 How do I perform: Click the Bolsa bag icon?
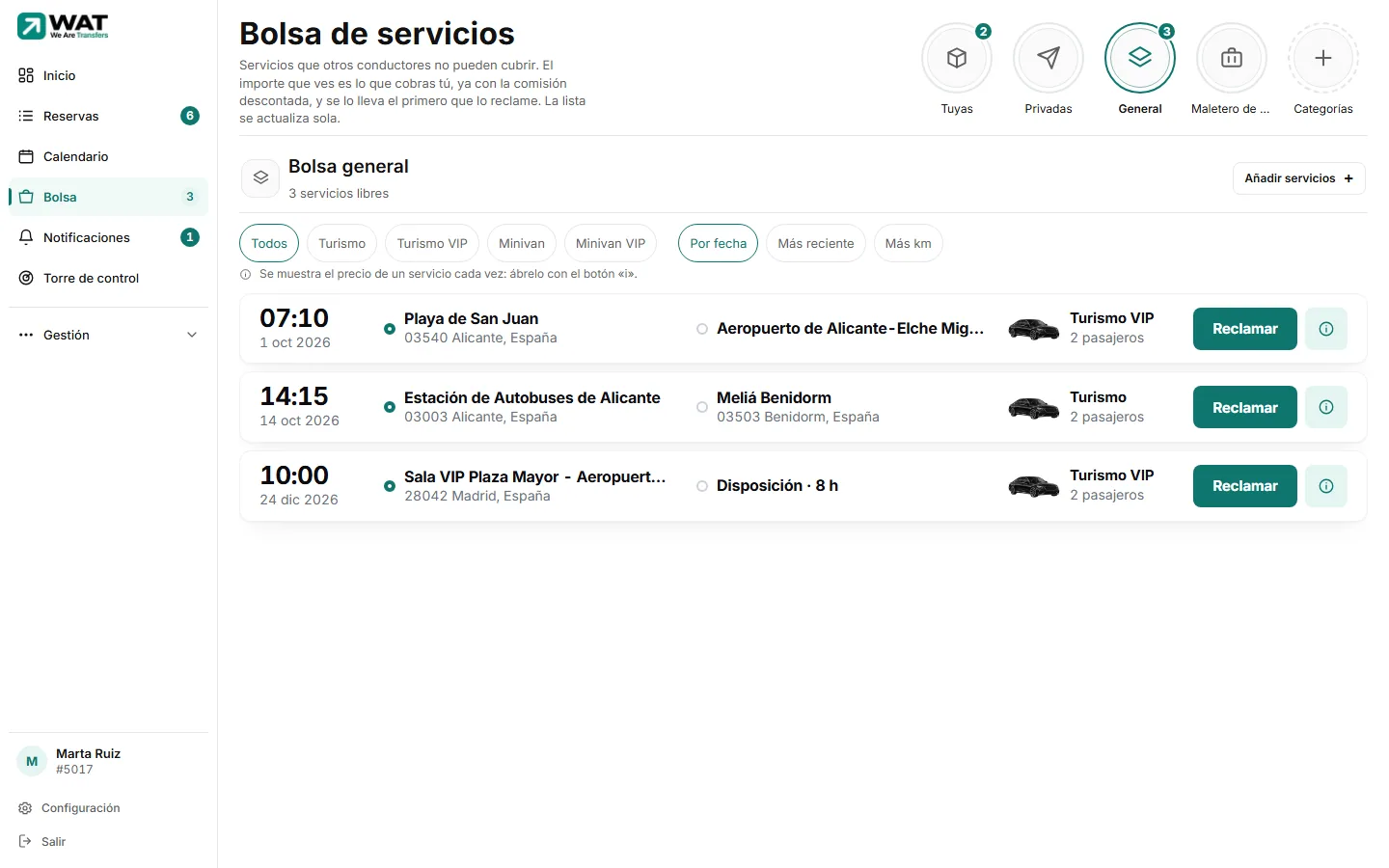point(26,197)
